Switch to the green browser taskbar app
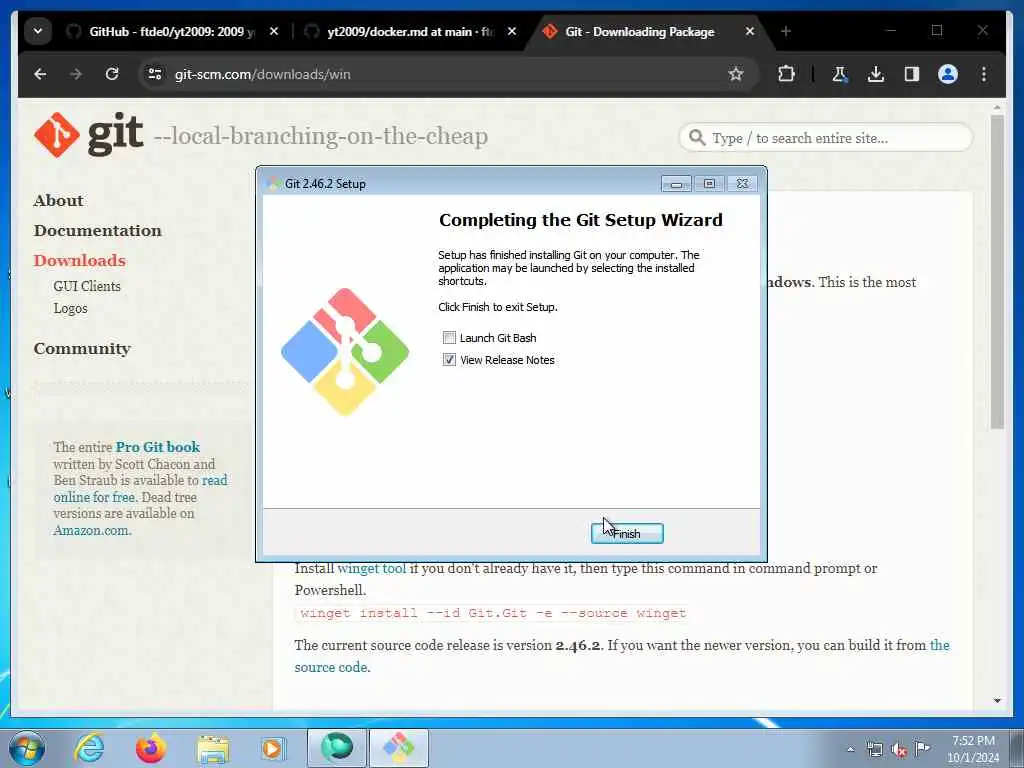The image size is (1024, 768). 337,748
